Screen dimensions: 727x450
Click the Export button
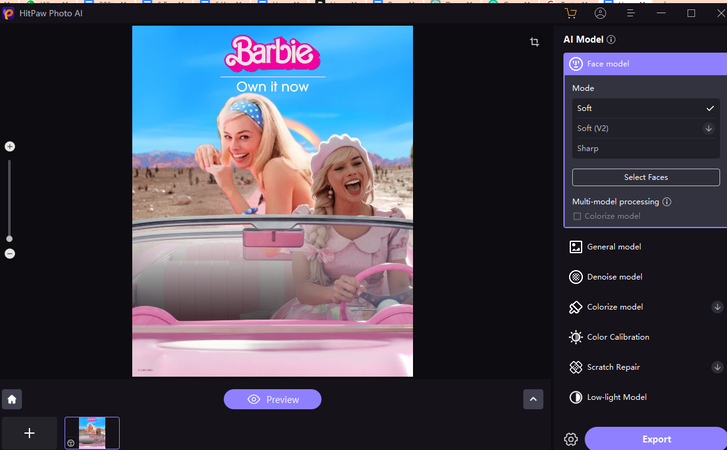[x=656, y=439]
